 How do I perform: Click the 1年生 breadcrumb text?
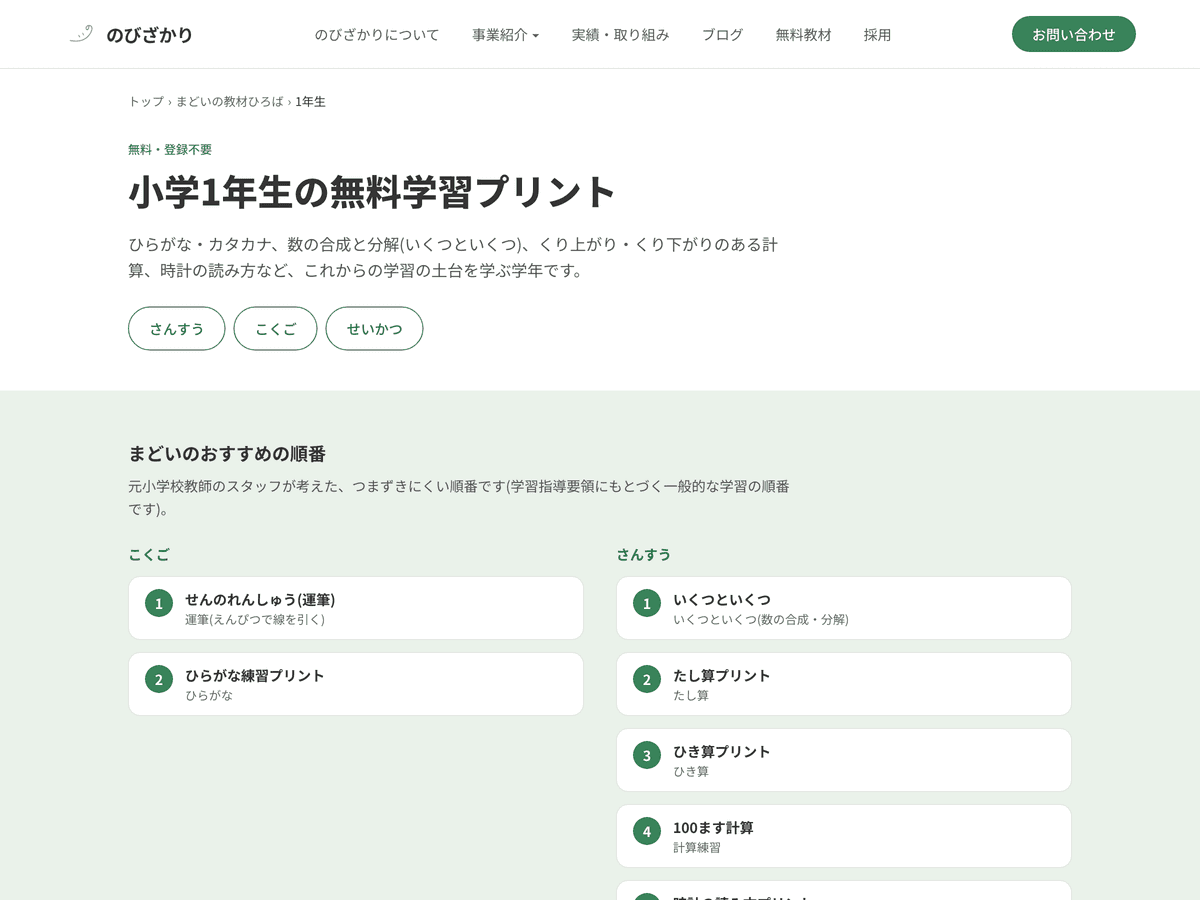pos(311,102)
